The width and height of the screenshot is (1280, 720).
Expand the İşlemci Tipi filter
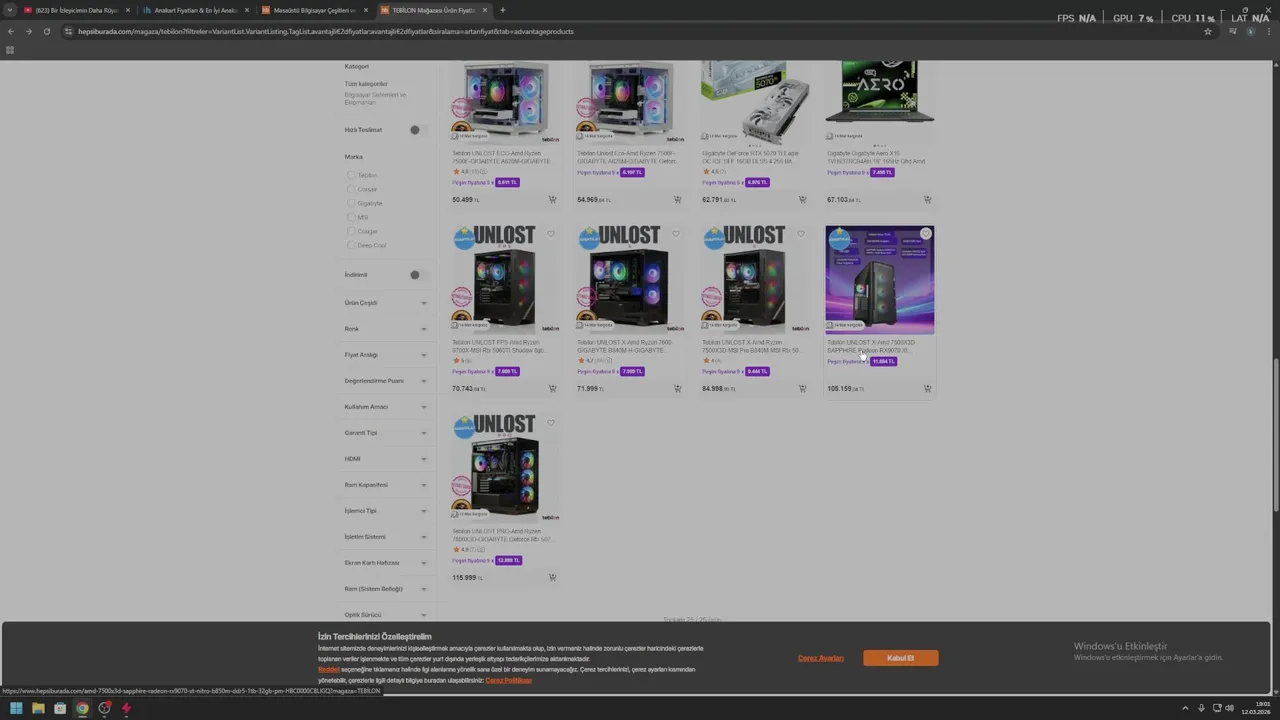[x=386, y=511]
